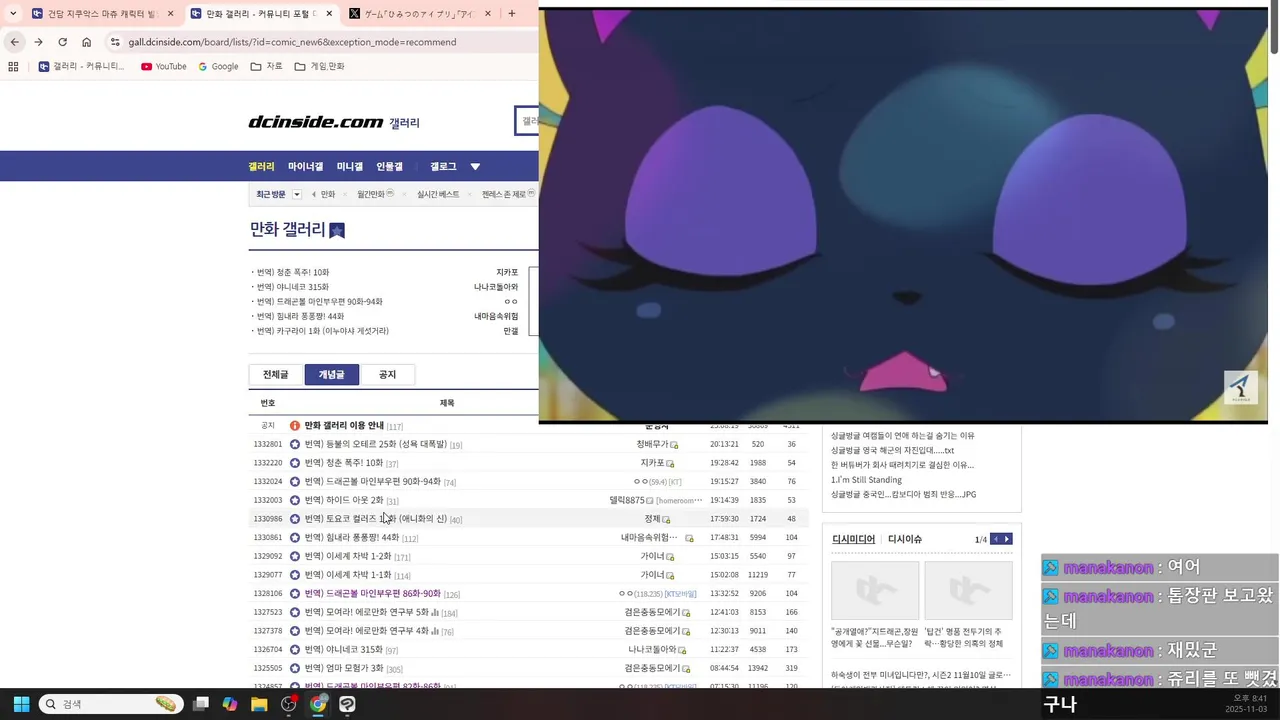Open list post 청춘 폭주! 10화 (1332220)

tap(344, 463)
